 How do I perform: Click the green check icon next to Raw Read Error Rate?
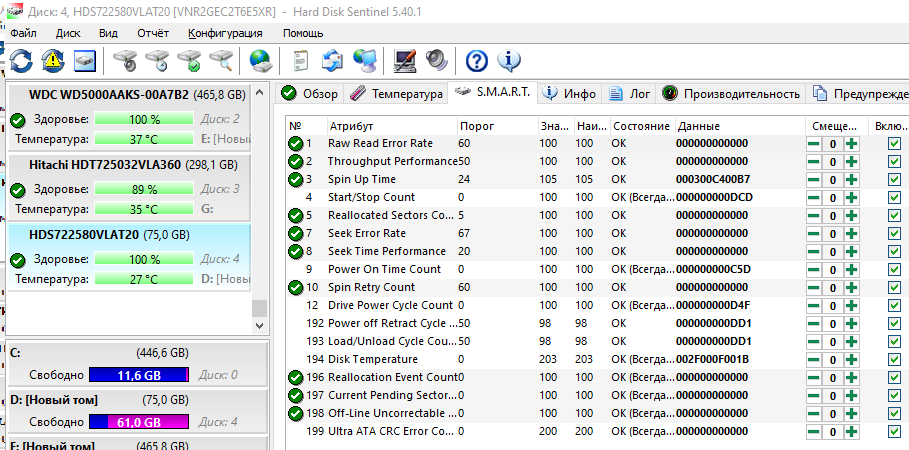point(296,143)
